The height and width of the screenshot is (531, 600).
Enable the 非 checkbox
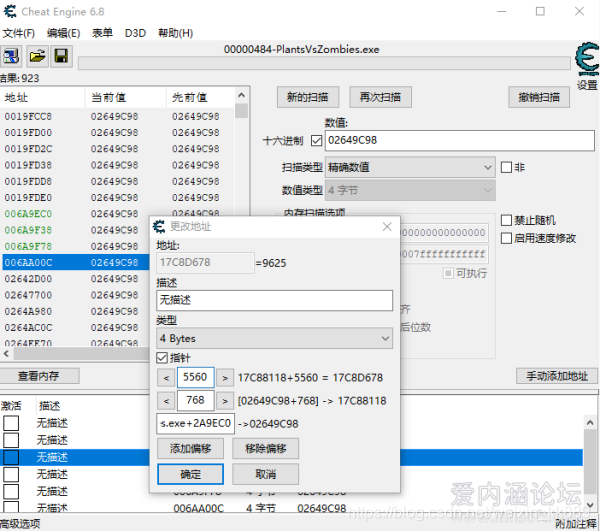coord(506,167)
